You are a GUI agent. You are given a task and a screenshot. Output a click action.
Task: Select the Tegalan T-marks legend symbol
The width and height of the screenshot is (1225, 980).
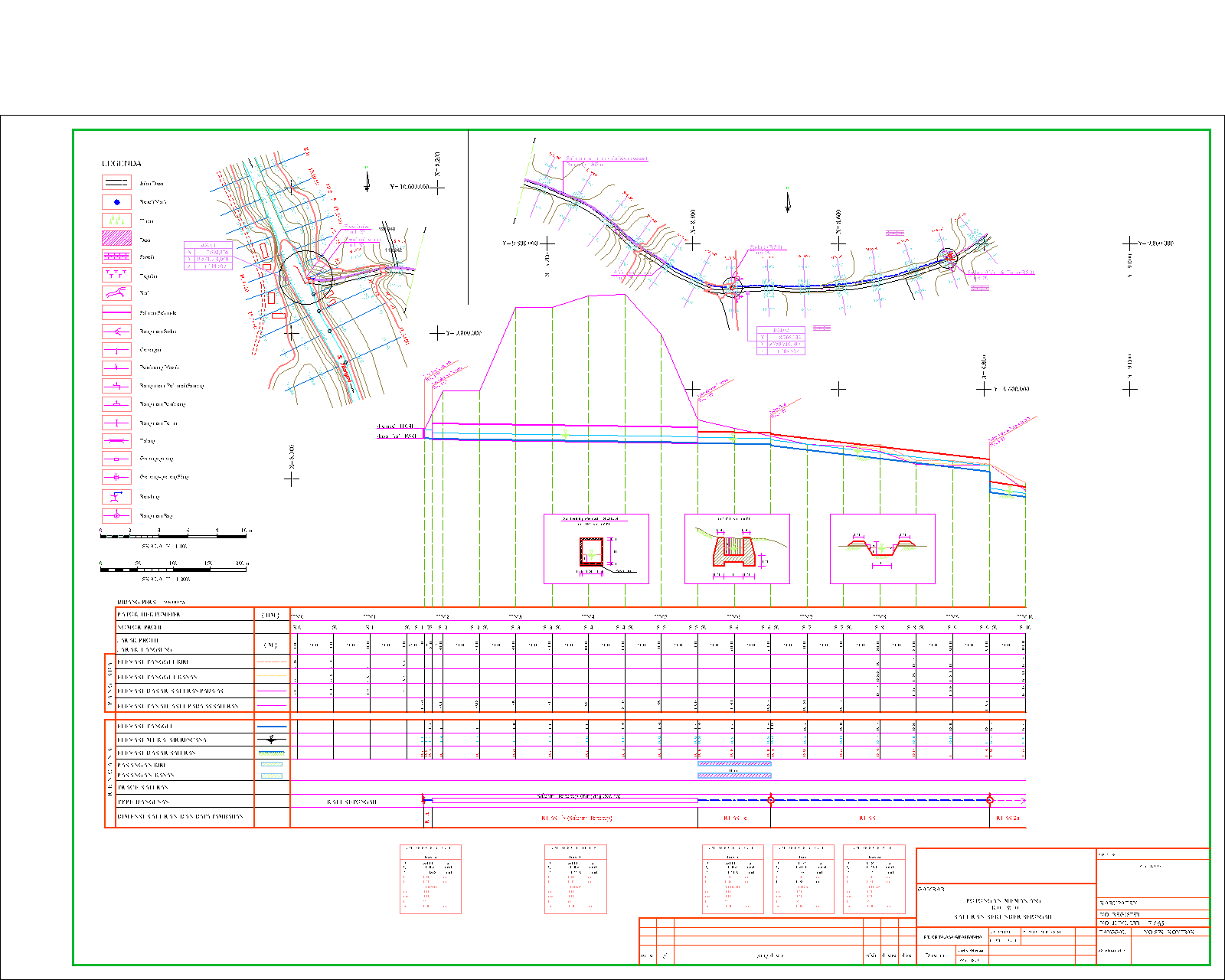pos(116,275)
